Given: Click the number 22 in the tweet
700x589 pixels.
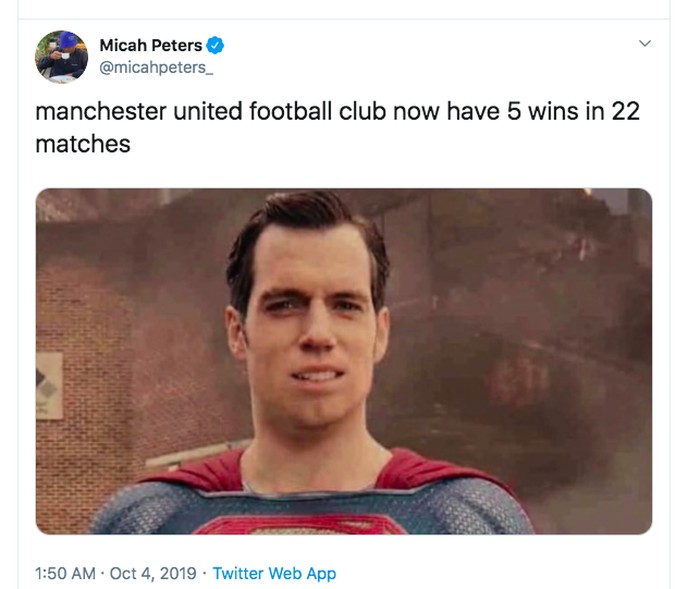Looking at the screenshot, I should 625,111.
